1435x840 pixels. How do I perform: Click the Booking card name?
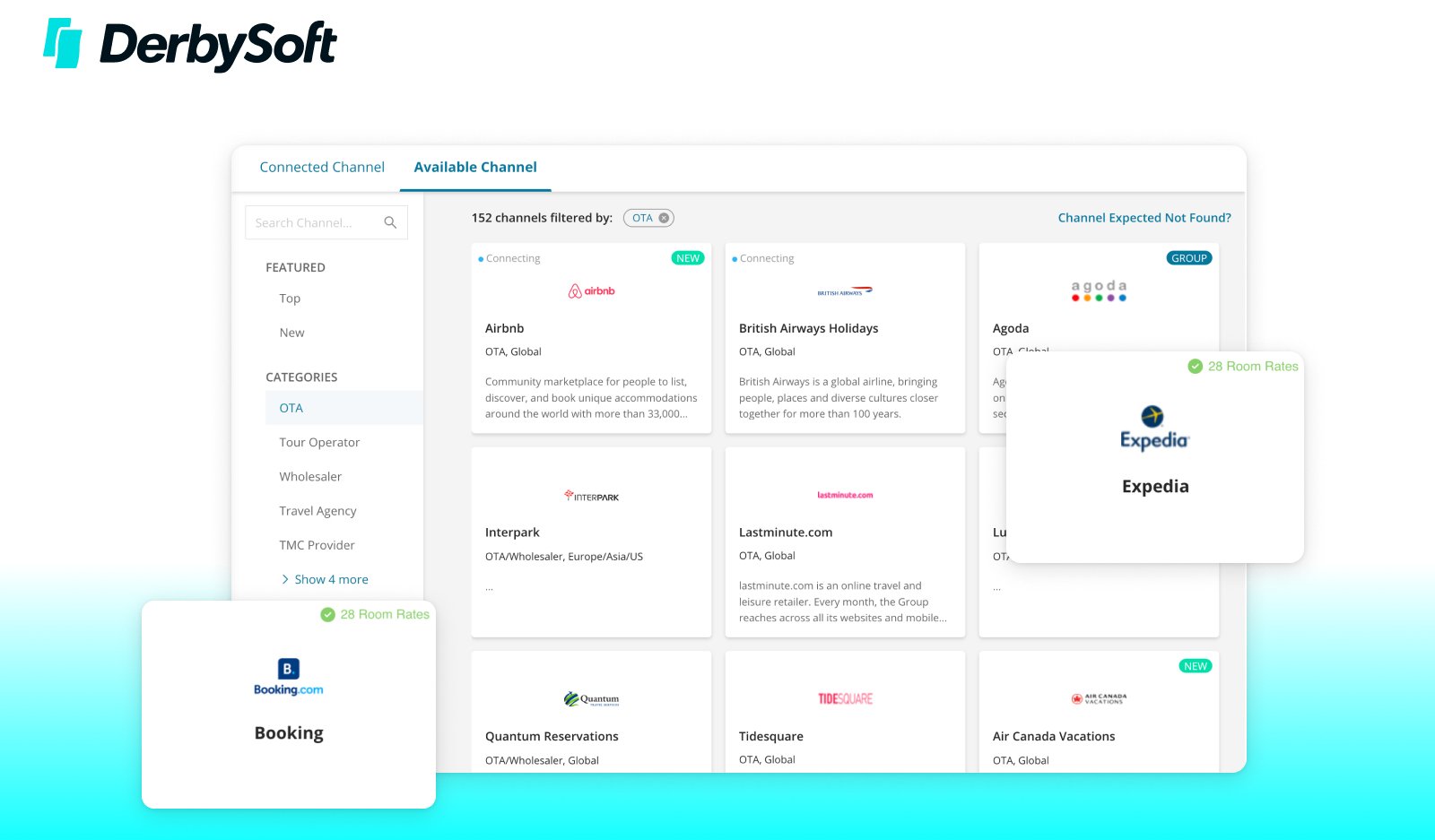pyautogui.click(x=289, y=732)
